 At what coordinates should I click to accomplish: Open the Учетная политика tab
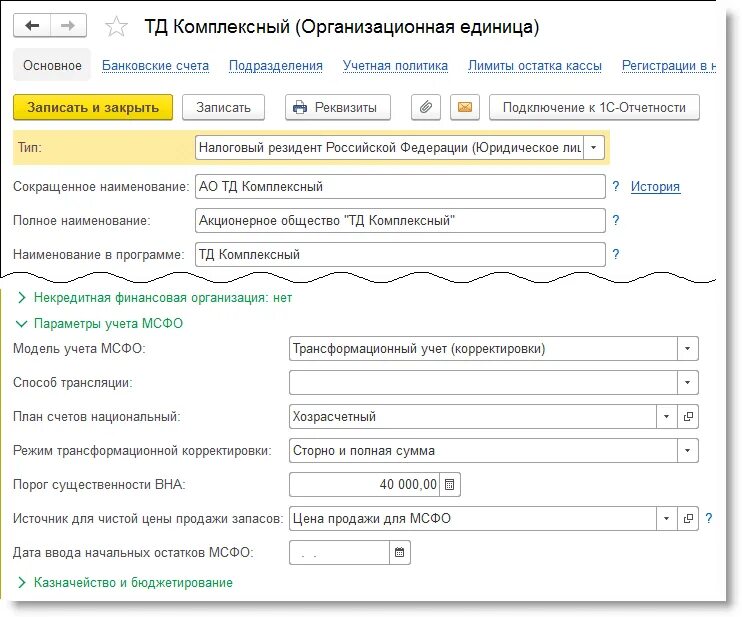[x=395, y=66]
